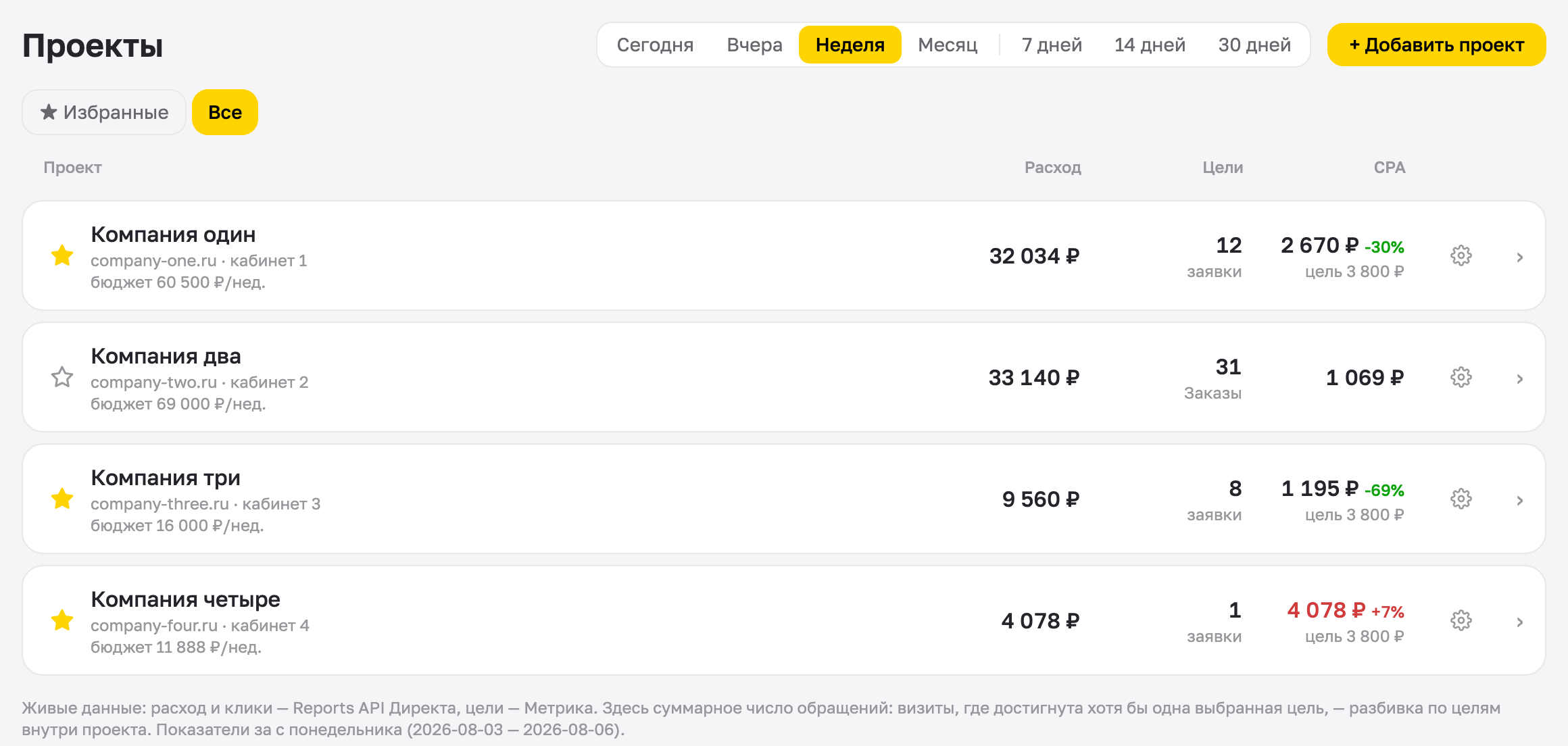Filter projects by Избранные
The height and width of the screenshot is (746, 1568).
click(104, 112)
